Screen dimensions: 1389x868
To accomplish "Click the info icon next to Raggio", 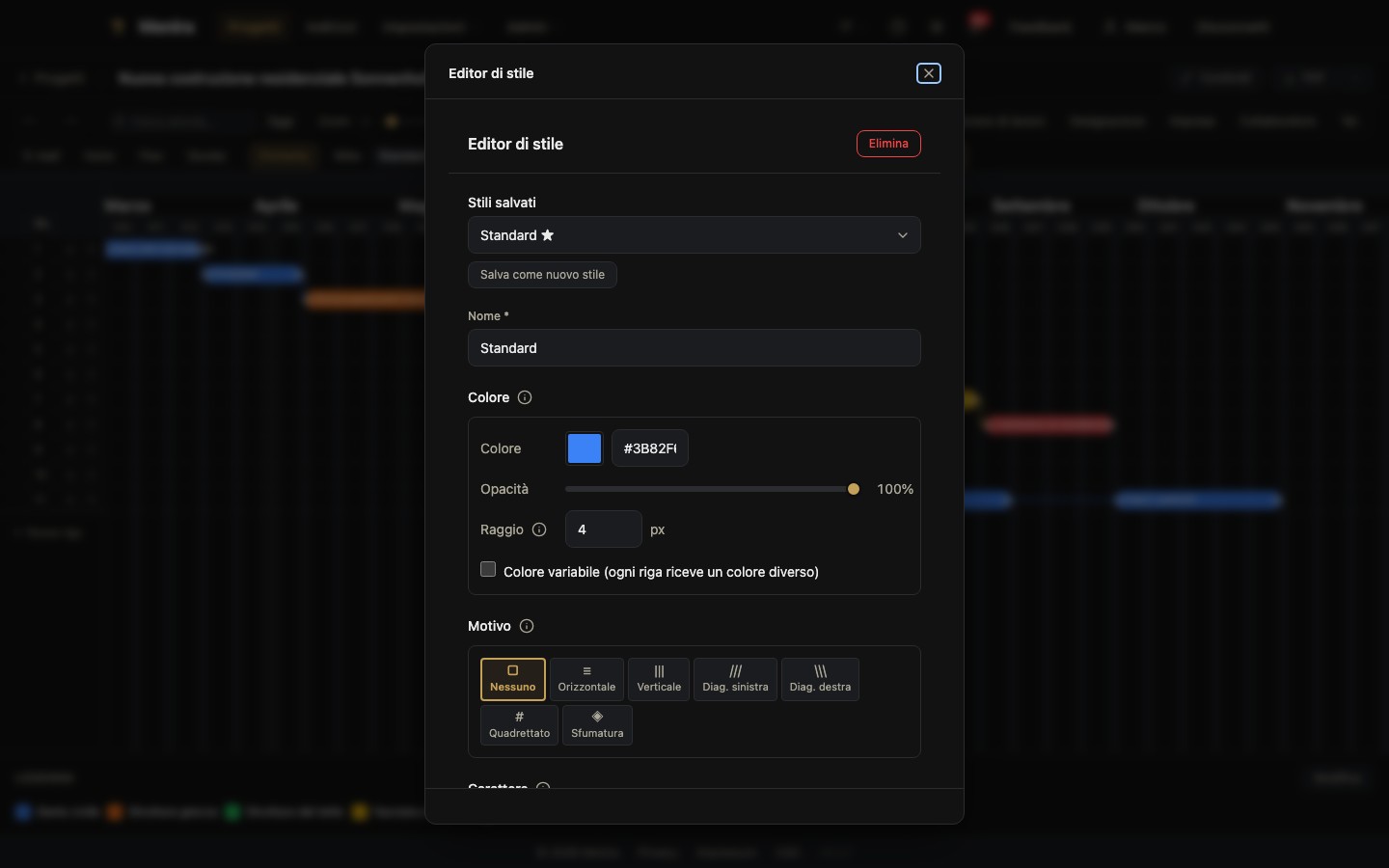I will pyautogui.click(x=539, y=529).
